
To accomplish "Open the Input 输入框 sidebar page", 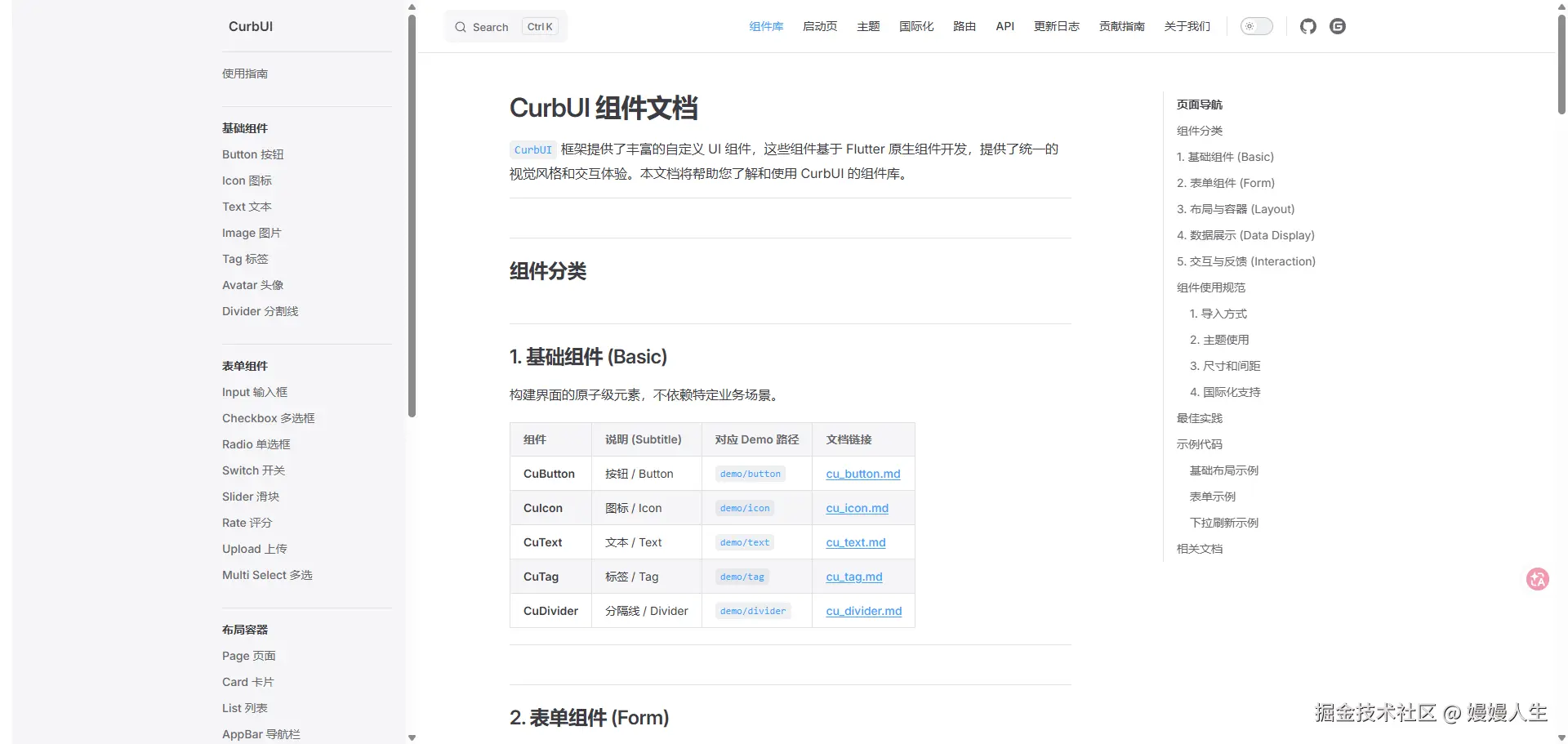I will [255, 392].
